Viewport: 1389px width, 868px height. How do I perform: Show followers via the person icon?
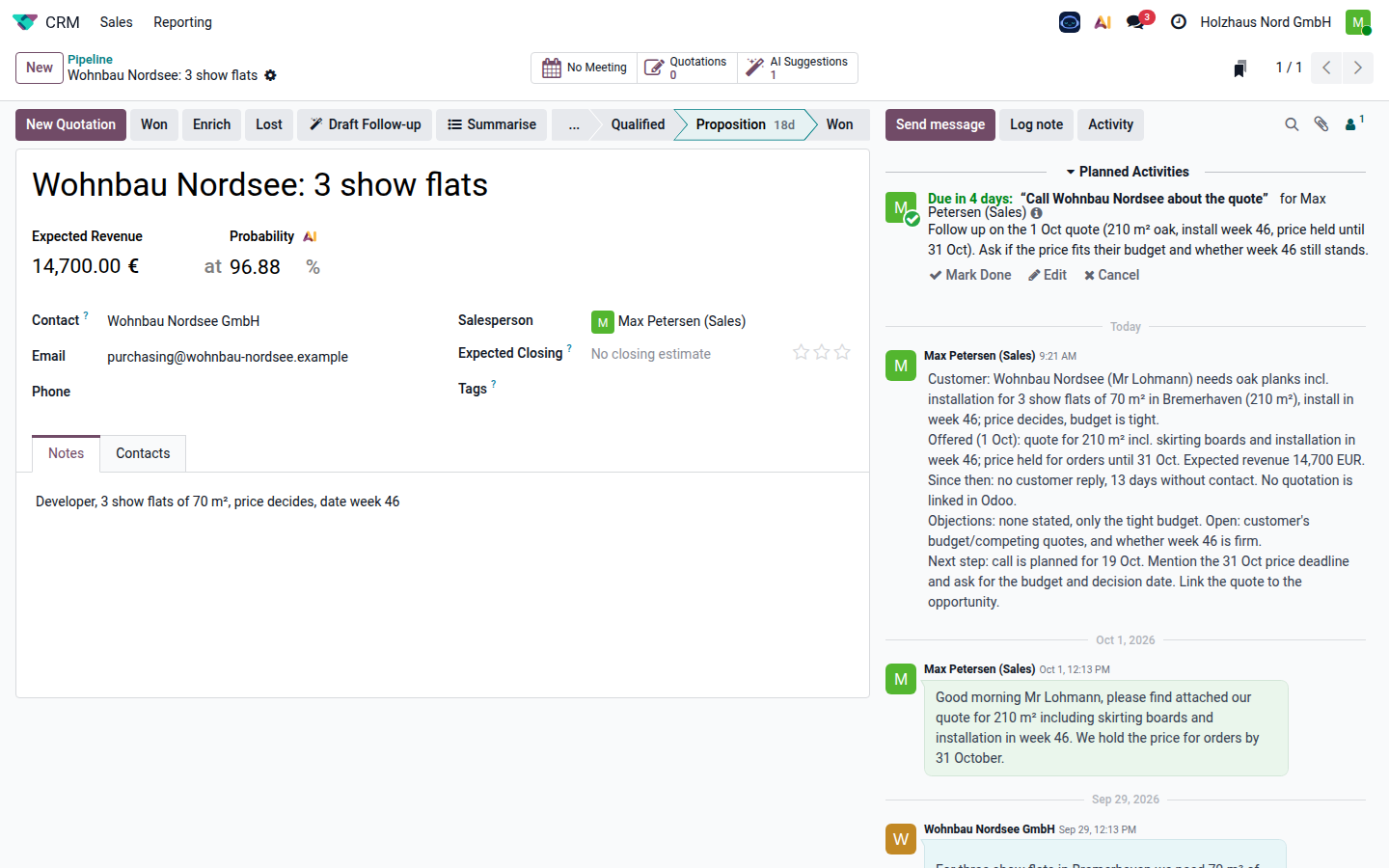point(1354,123)
